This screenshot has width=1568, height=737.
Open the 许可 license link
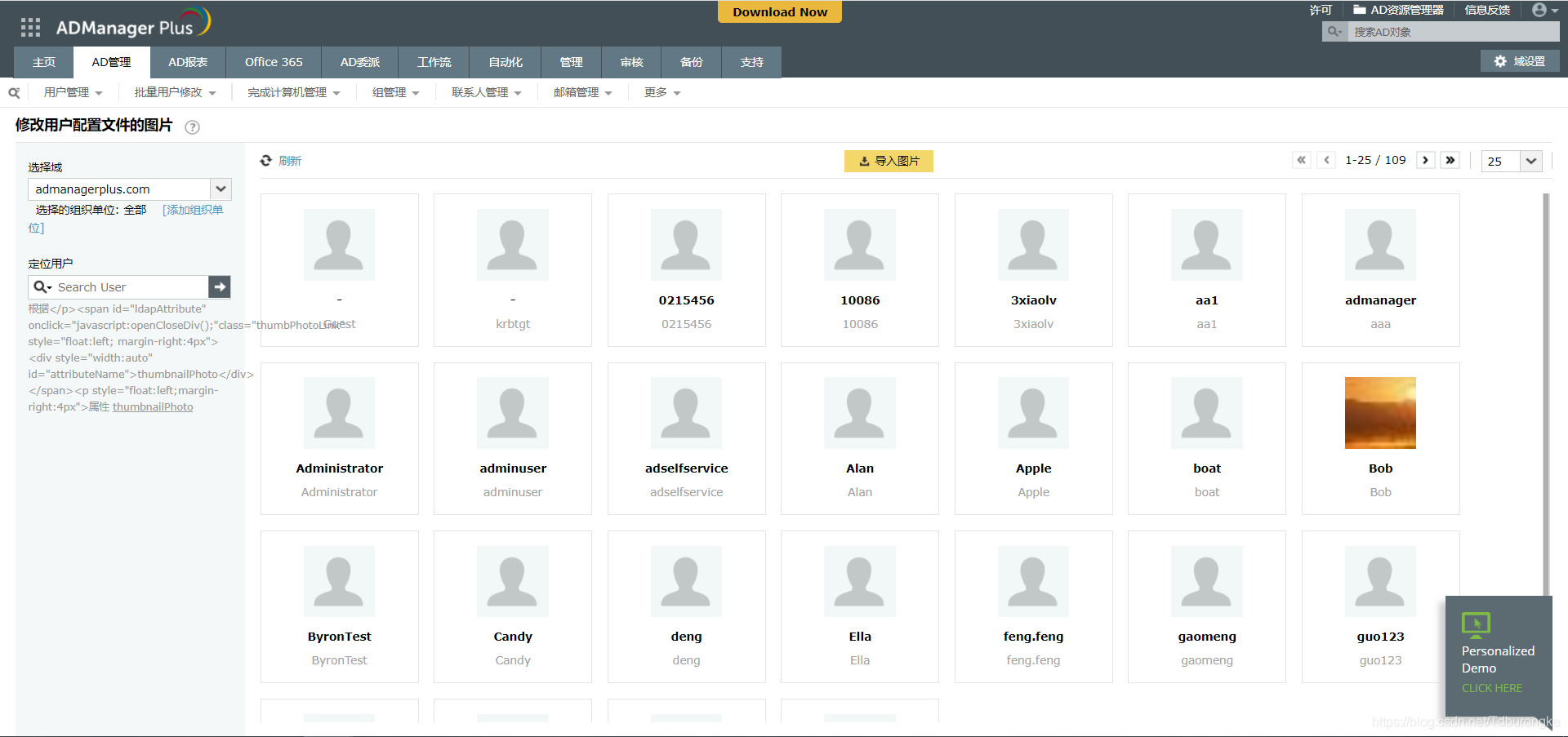pyautogui.click(x=1321, y=10)
